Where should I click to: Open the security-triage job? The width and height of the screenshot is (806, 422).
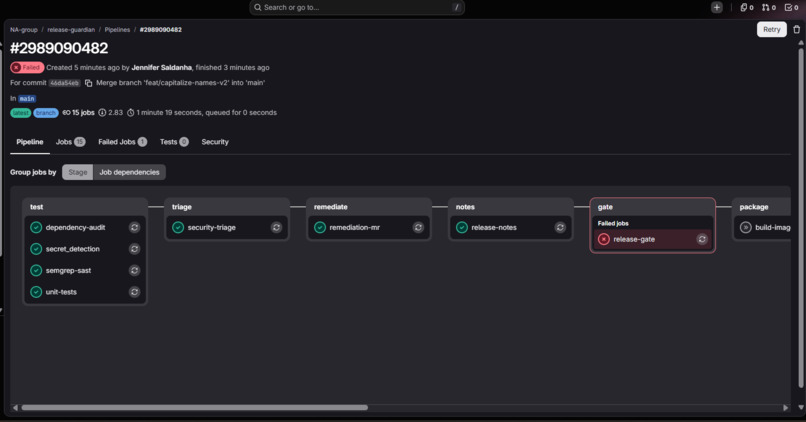click(x=211, y=227)
